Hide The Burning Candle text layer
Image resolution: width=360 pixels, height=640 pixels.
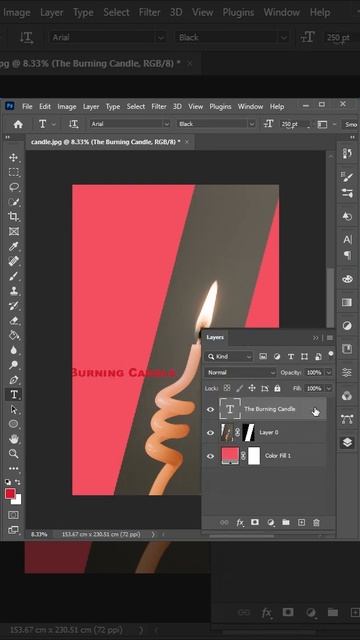[x=211, y=409]
